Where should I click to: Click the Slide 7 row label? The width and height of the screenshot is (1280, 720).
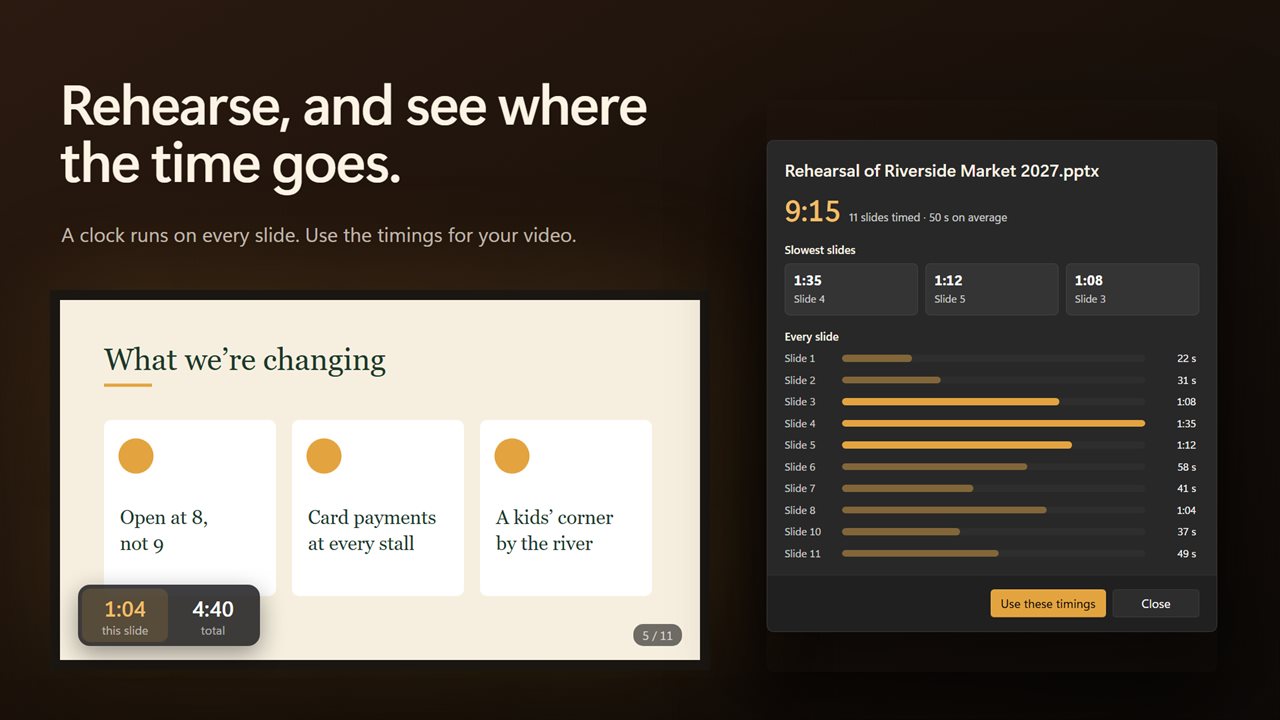(x=800, y=488)
